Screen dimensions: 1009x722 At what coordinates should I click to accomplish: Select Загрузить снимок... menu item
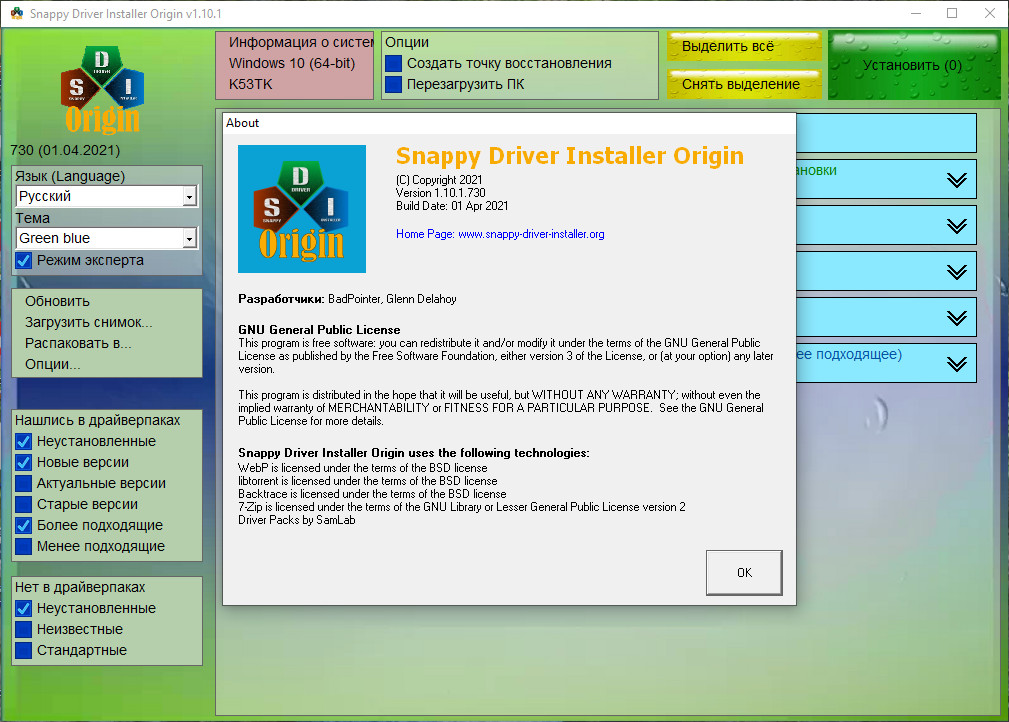(x=89, y=322)
